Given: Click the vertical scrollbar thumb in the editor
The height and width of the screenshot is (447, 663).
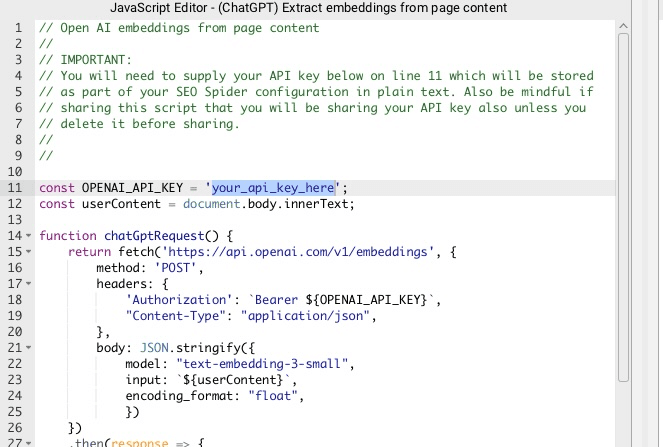Looking at the screenshot, I should 623,207.
